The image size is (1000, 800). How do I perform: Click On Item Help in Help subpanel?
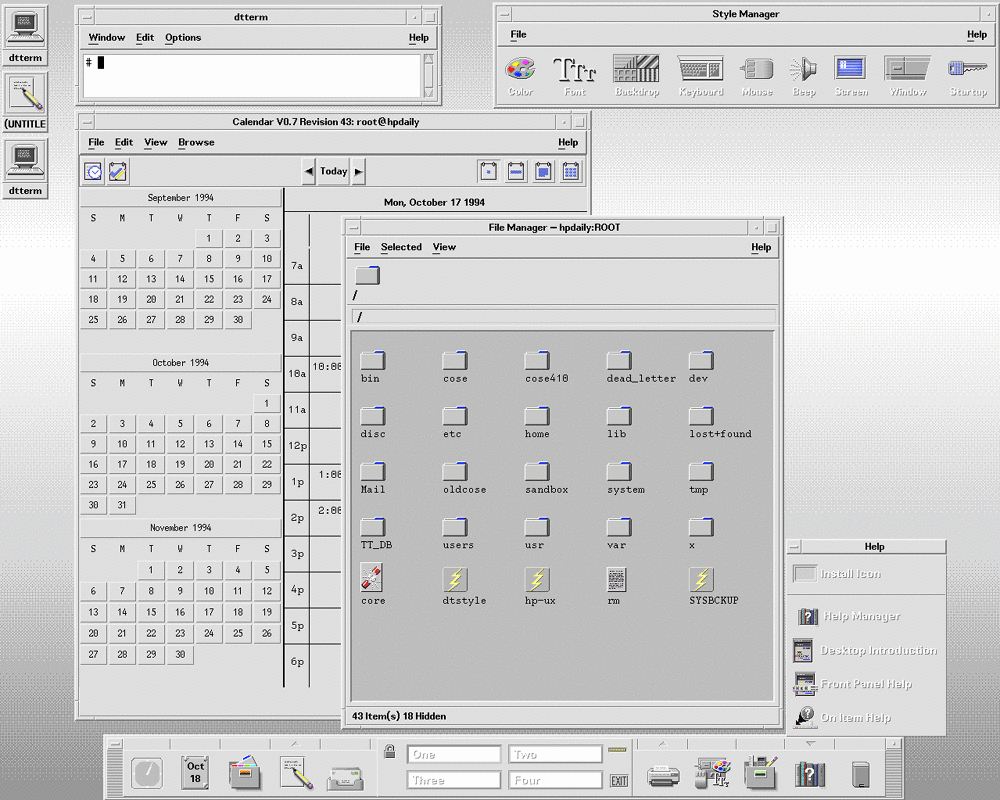click(842, 718)
